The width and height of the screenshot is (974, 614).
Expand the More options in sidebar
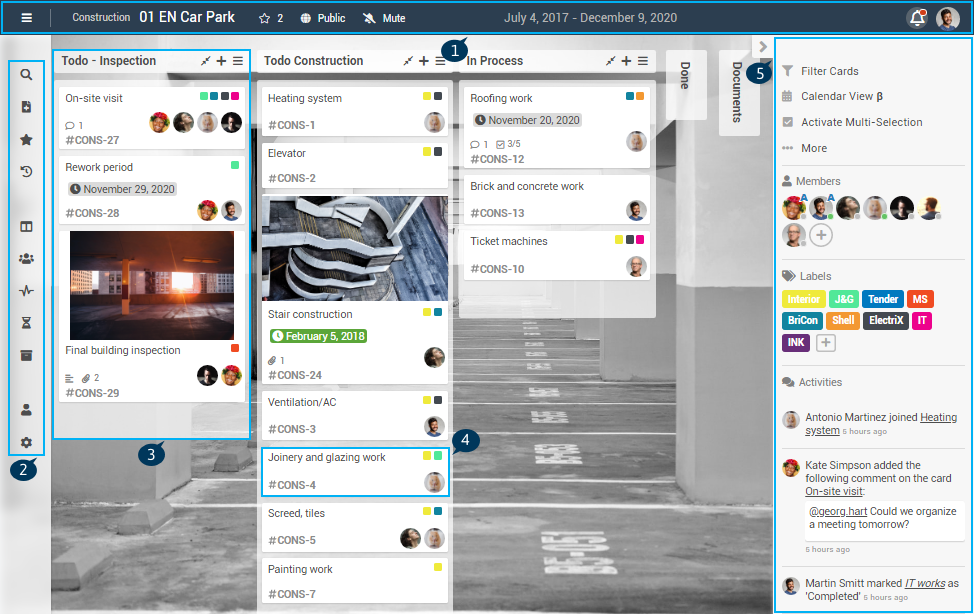(x=813, y=148)
